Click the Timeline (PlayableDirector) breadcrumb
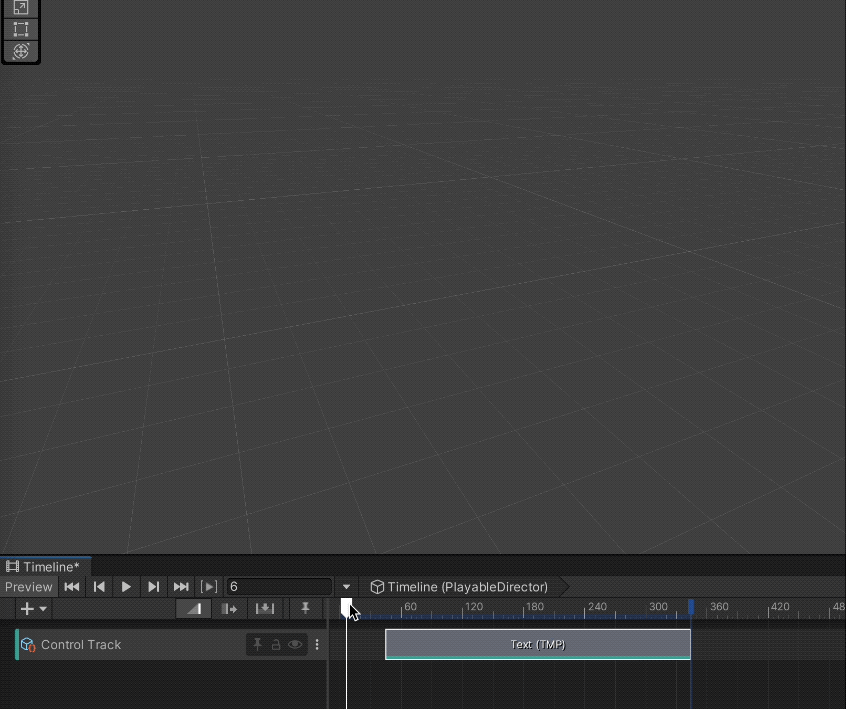Image resolution: width=846 pixels, height=709 pixels. (459, 587)
